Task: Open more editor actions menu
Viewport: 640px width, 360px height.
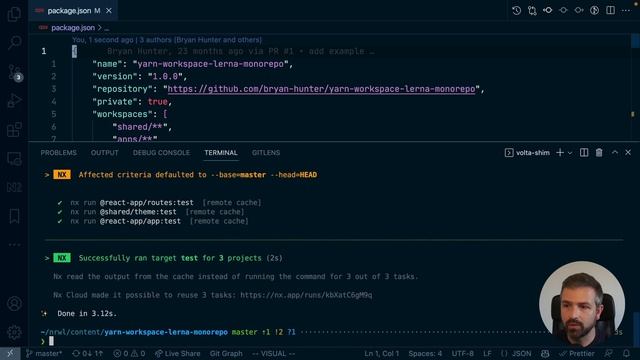Action: 626,11
